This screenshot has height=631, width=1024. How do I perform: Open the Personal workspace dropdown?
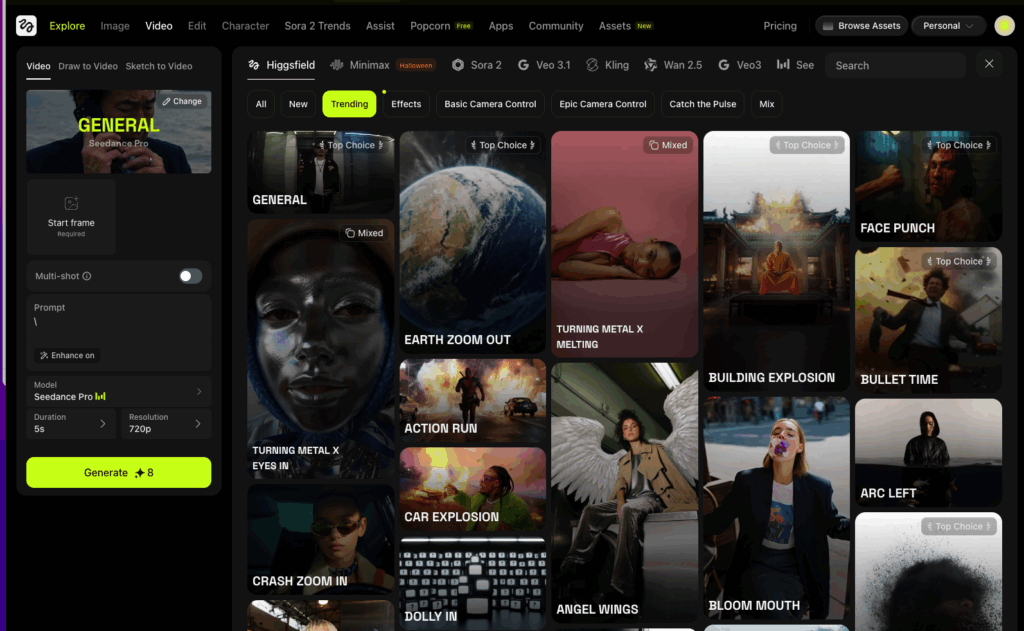948,26
